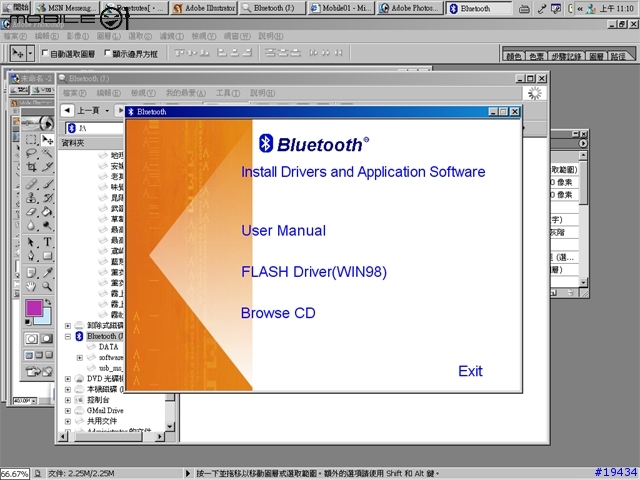Image resolution: width=640 pixels, height=480 pixels.
Task: Open the magenta foreground color picker
Action: (33, 307)
